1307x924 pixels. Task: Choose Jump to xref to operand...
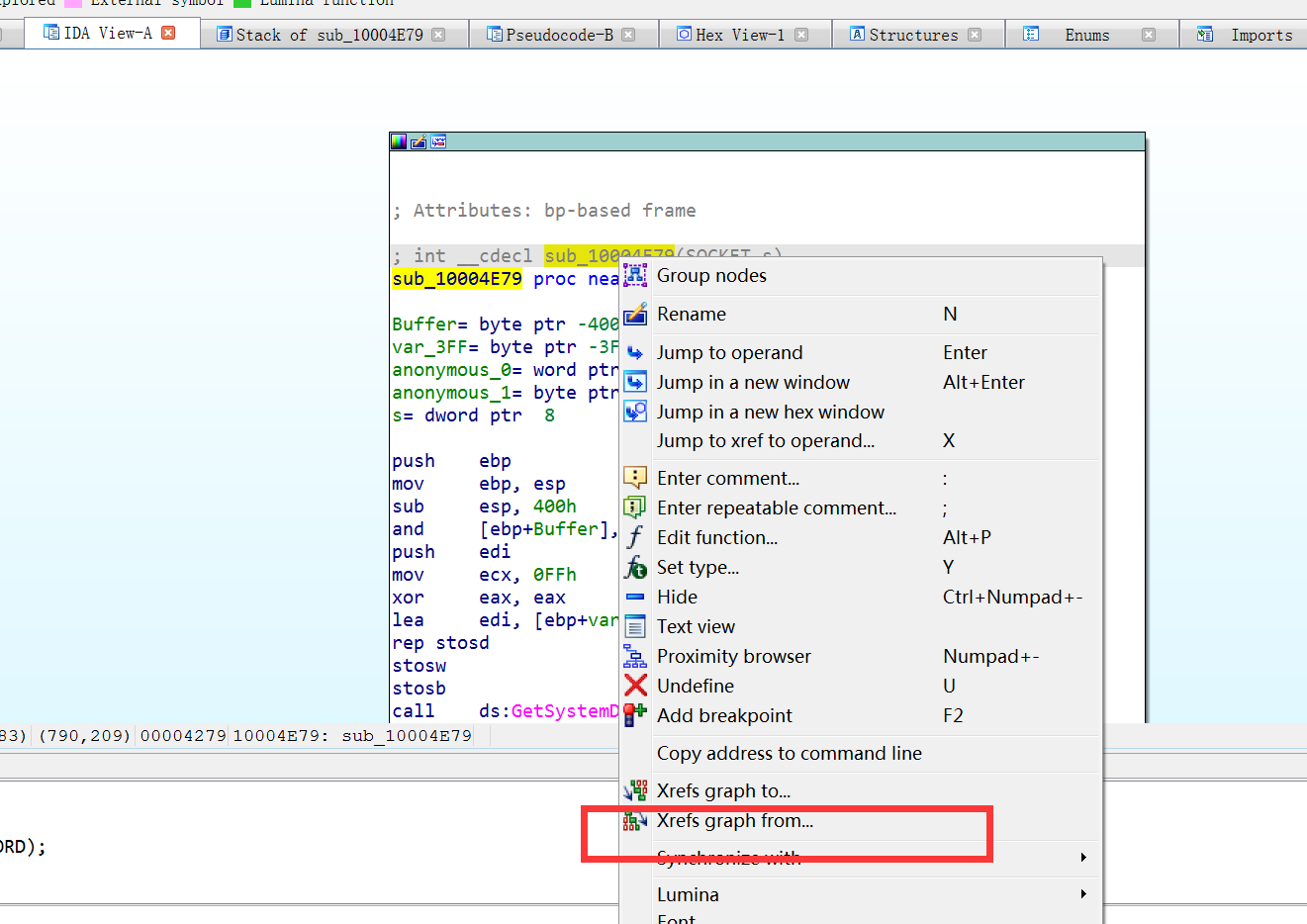click(x=860, y=441)
